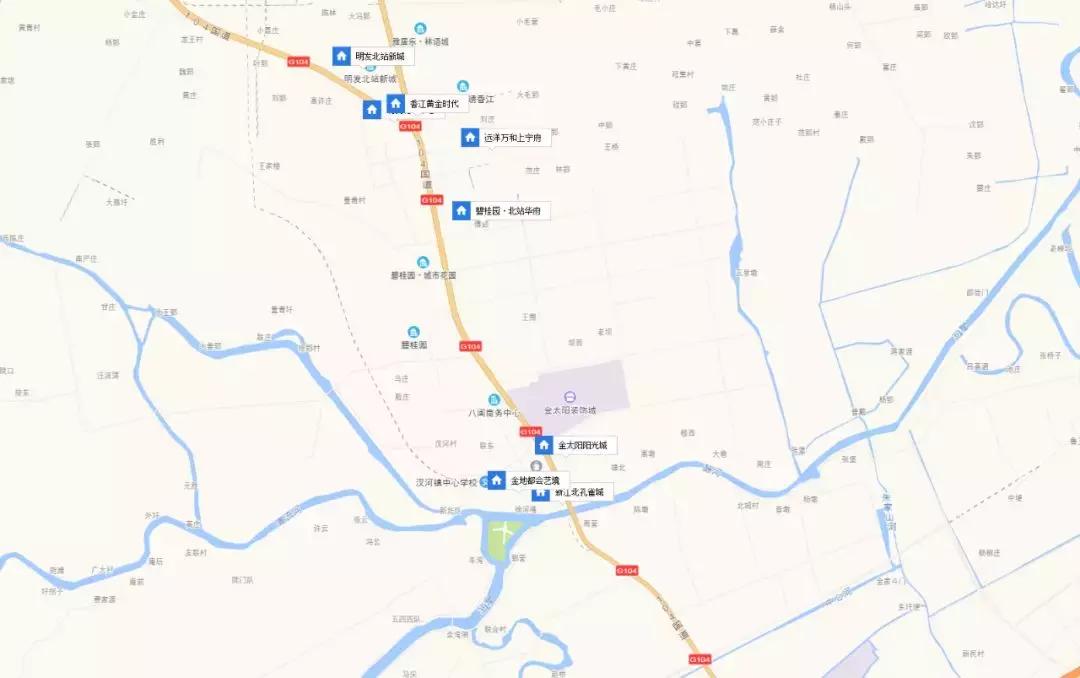Screen dimensions: 1080x678
Task: Click the 明发北站新城 white label box
Action: [x=381, y=56]
